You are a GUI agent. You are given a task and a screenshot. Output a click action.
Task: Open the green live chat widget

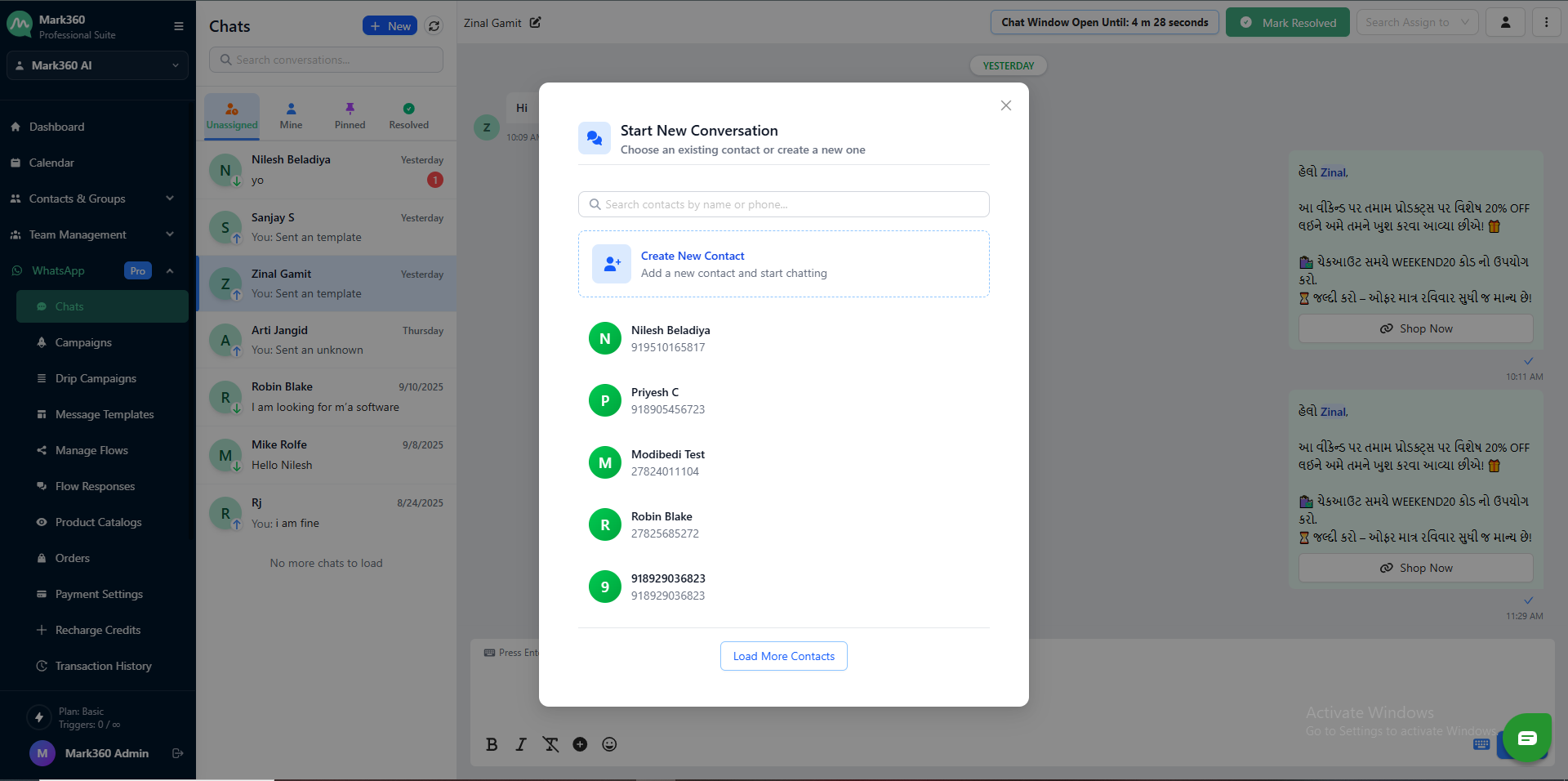pos(1526,738)
